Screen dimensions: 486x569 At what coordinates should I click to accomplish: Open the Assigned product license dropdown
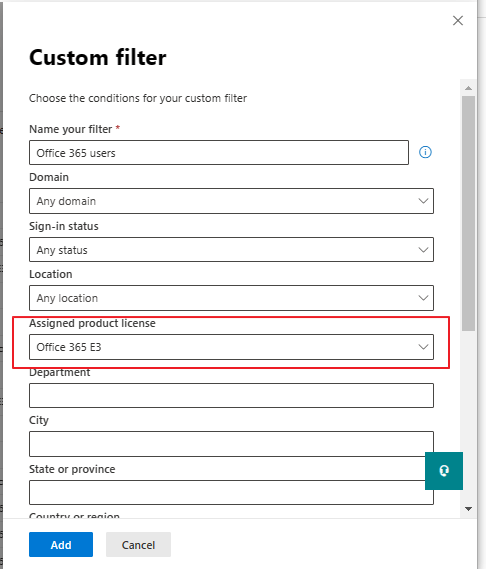coord(231,347)
